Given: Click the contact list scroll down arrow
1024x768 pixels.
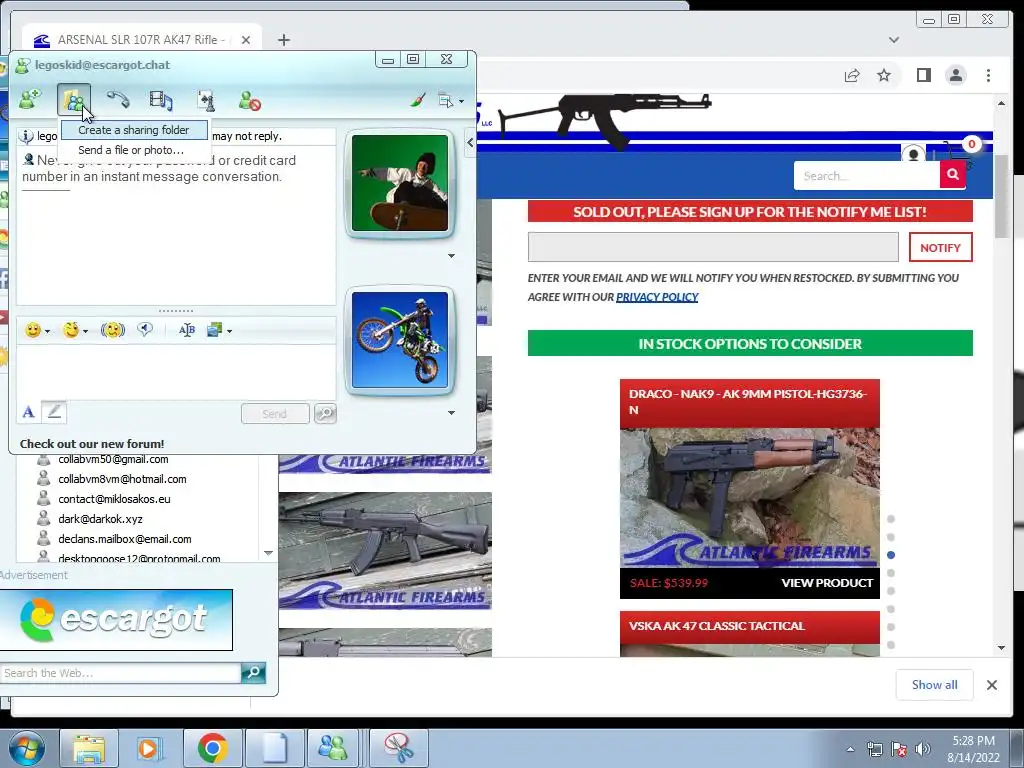Looking at the screenshot, I should point(268,553).
